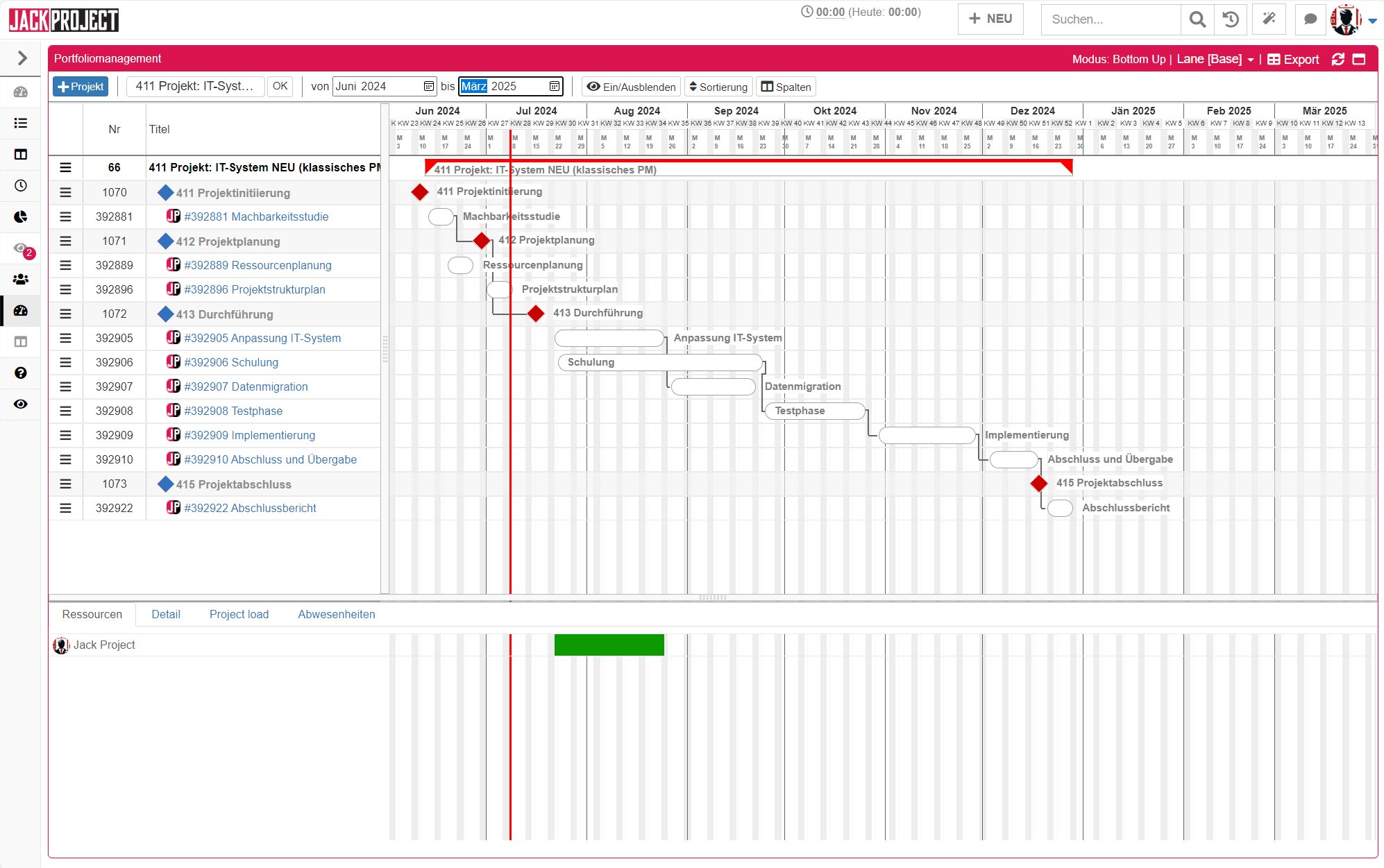The height and width of the screenshot is (868, 1384).
Task: Open link #392907 Datenmigration
Action: click(246, 386)
